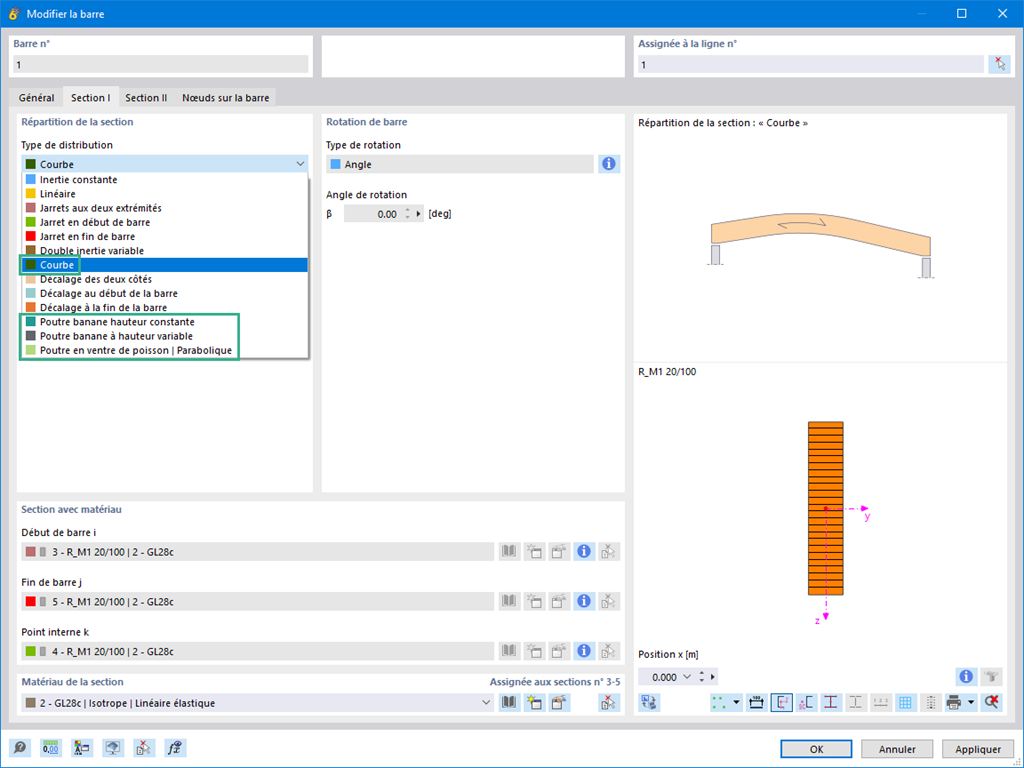Image resolution: width=1024 pixels, height=768 pixels.
Task: Toggle section dimensions display icon
Action: (x=756, y=702)
